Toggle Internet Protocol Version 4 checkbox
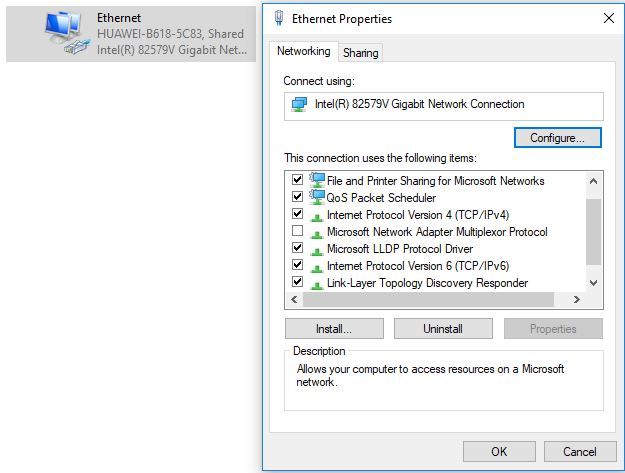Image resolution: width=625 pixels, height=473 pixels. click(x=297, y=214)
